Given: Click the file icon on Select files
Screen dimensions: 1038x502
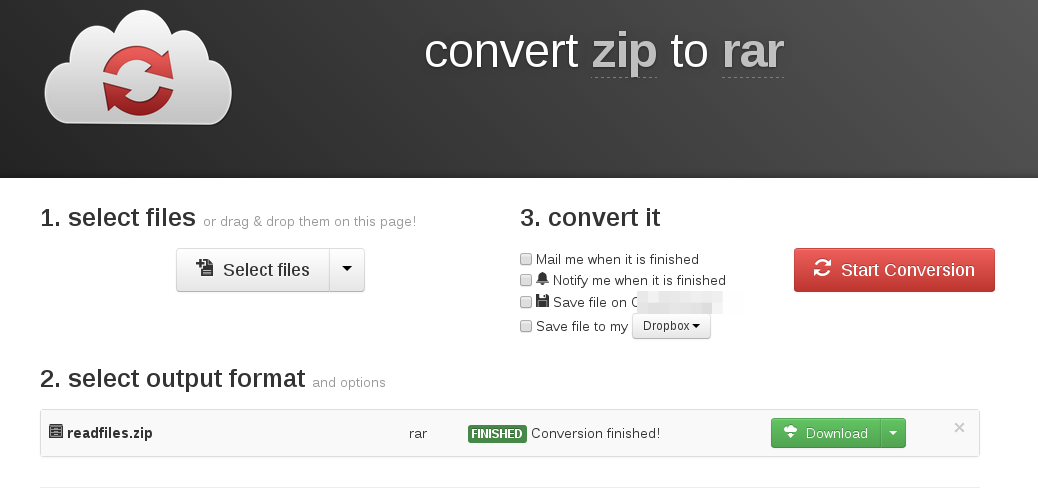Looking at the screenshot, I should coord(205,269).
